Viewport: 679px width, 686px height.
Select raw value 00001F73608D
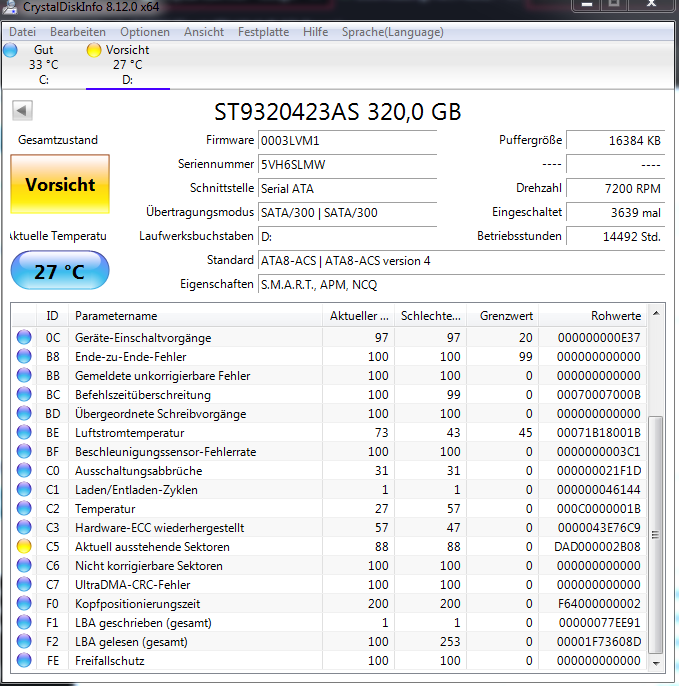pyautogui.click(x=599, y=642)
